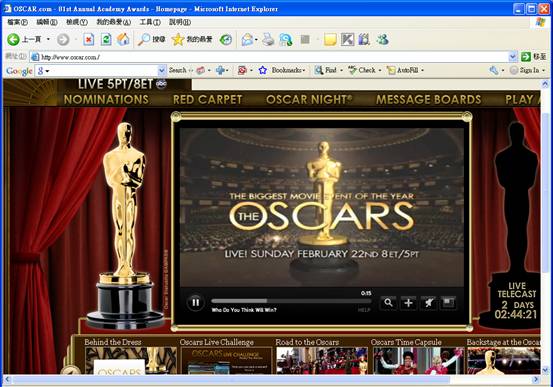Open Google toolbar wrench settings icon
The image size is (553, 387).
click(x=494, y=71)
